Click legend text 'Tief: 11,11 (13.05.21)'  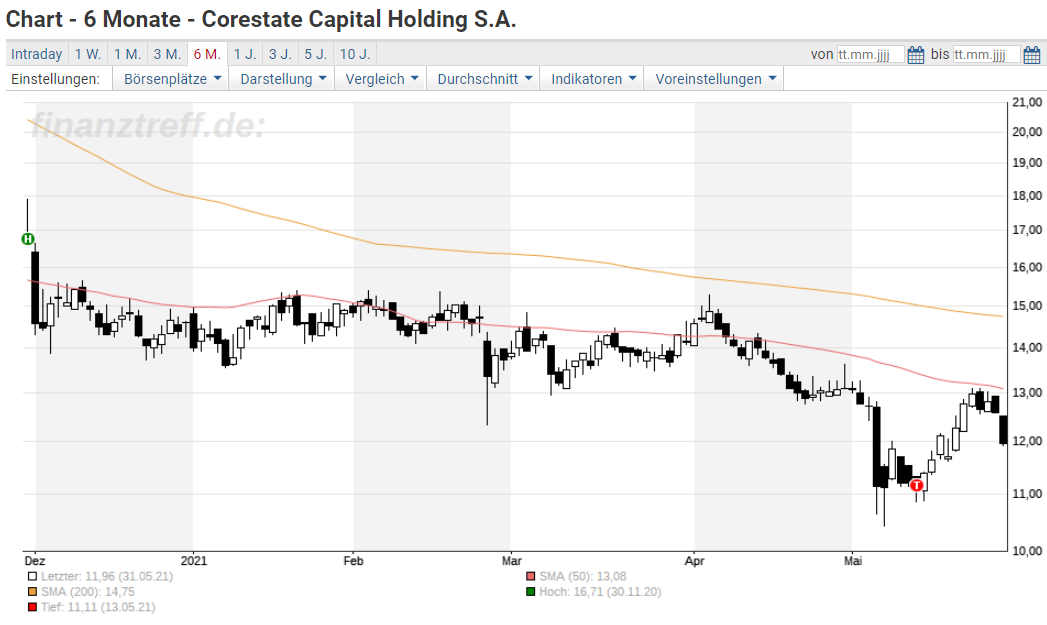click(98, 607)
